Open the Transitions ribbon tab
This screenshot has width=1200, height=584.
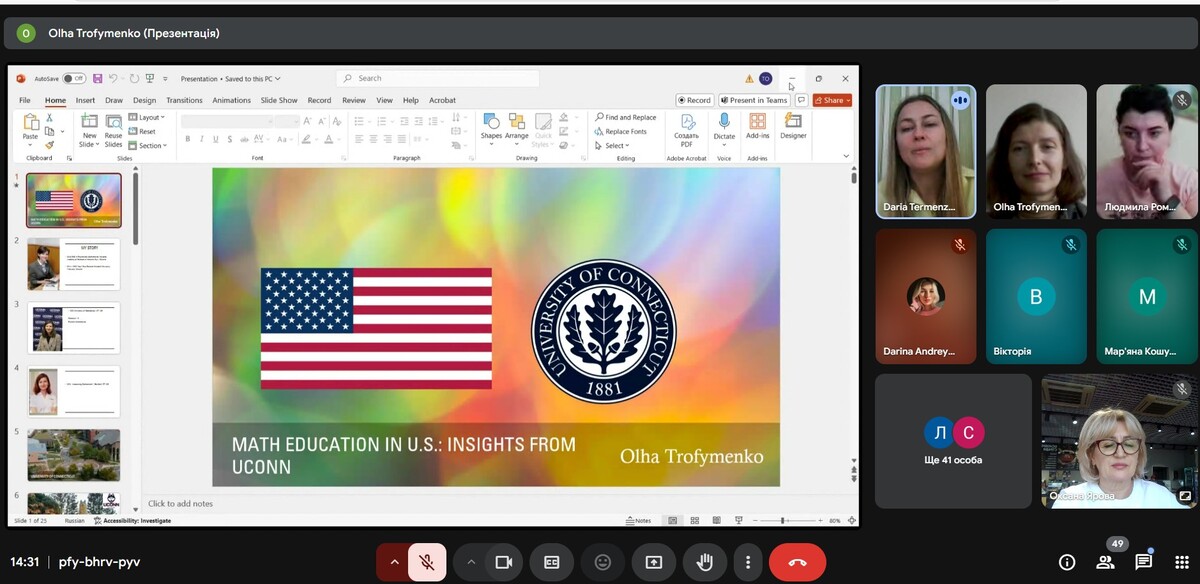[x=184, y=100]
